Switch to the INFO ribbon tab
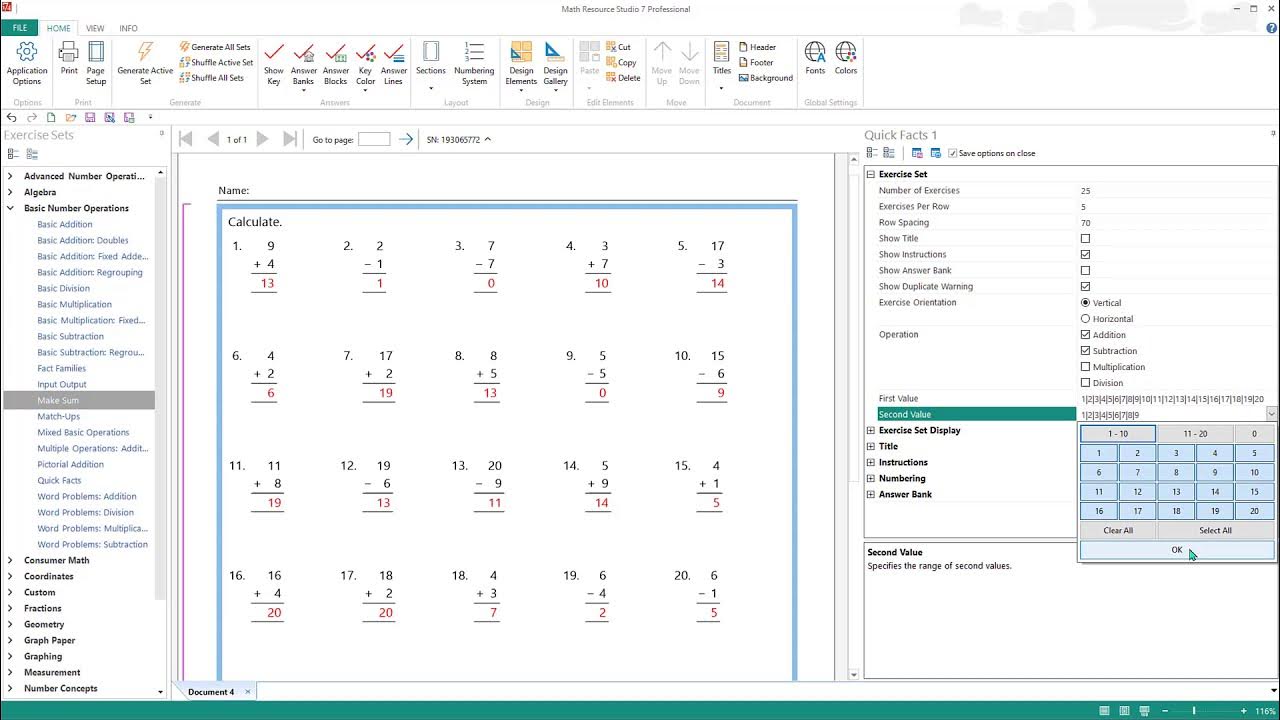The height and width of the screenshot is (720, 1280). pos(128,28)
